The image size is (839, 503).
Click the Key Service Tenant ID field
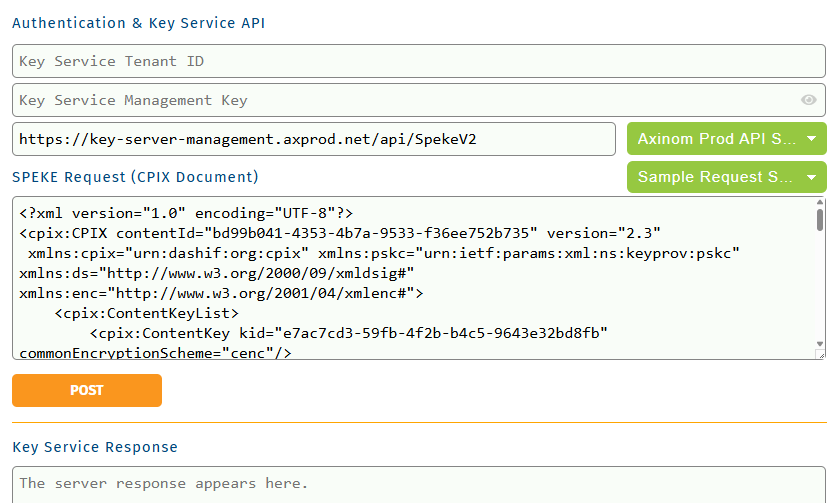[x=400, y=61]
